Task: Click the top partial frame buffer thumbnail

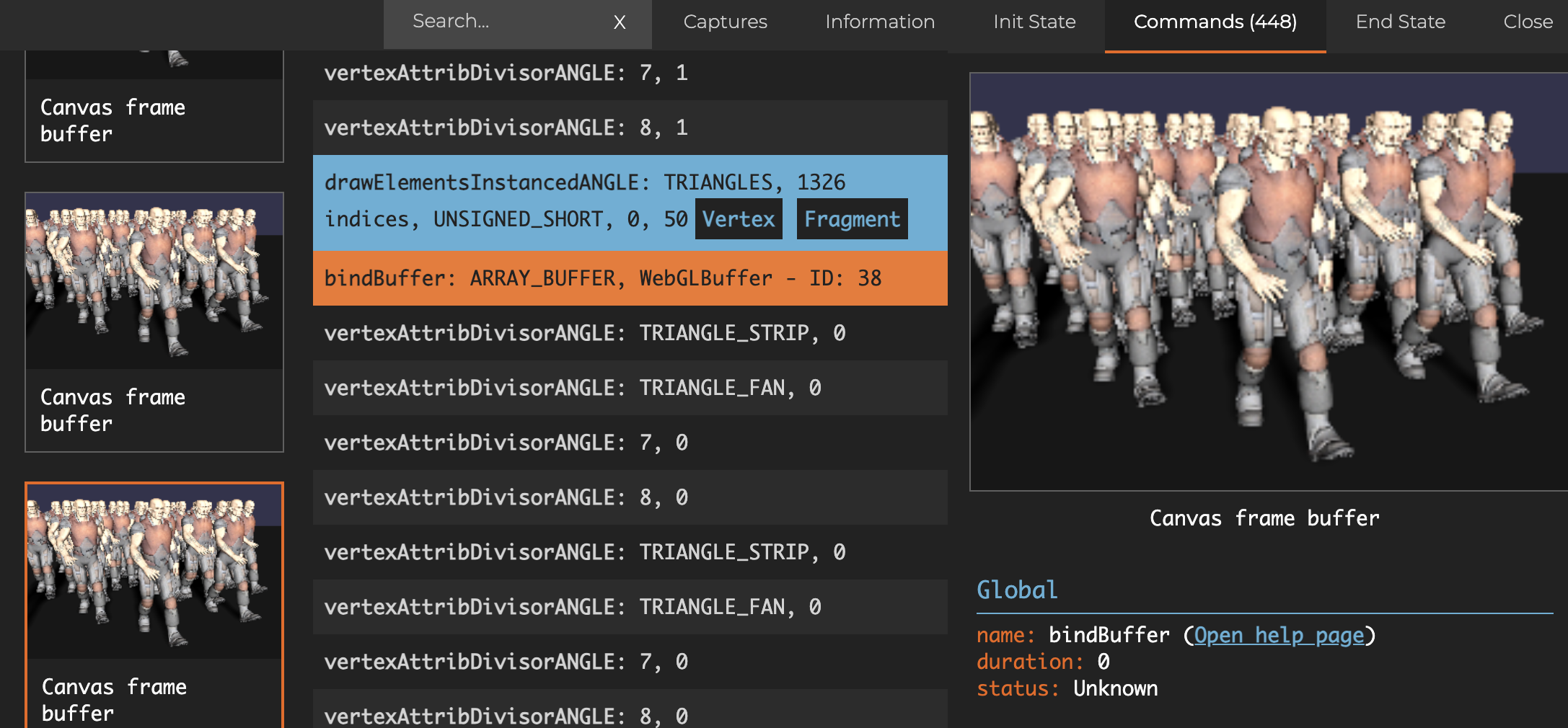Action: click(154, 107)
